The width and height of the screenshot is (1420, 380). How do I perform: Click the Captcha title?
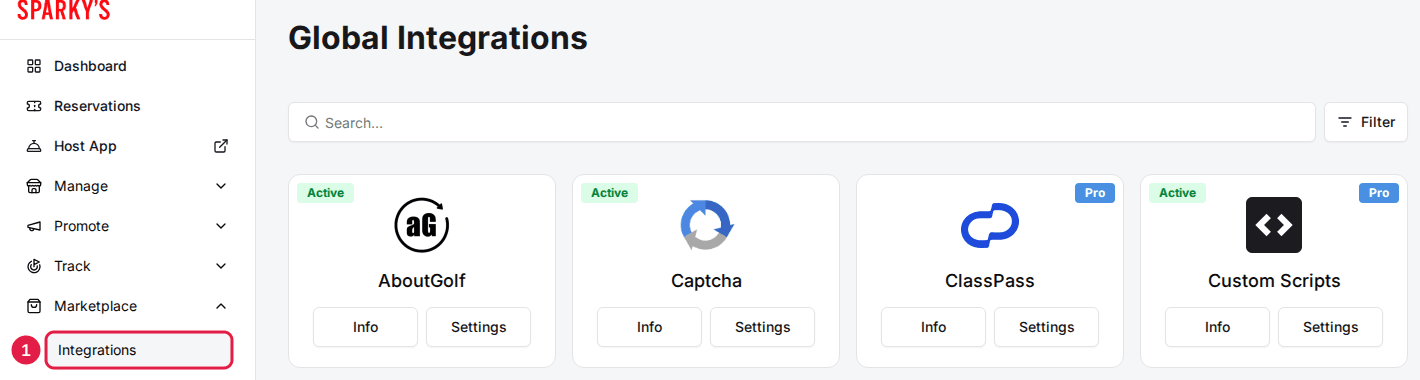[706, 281]
